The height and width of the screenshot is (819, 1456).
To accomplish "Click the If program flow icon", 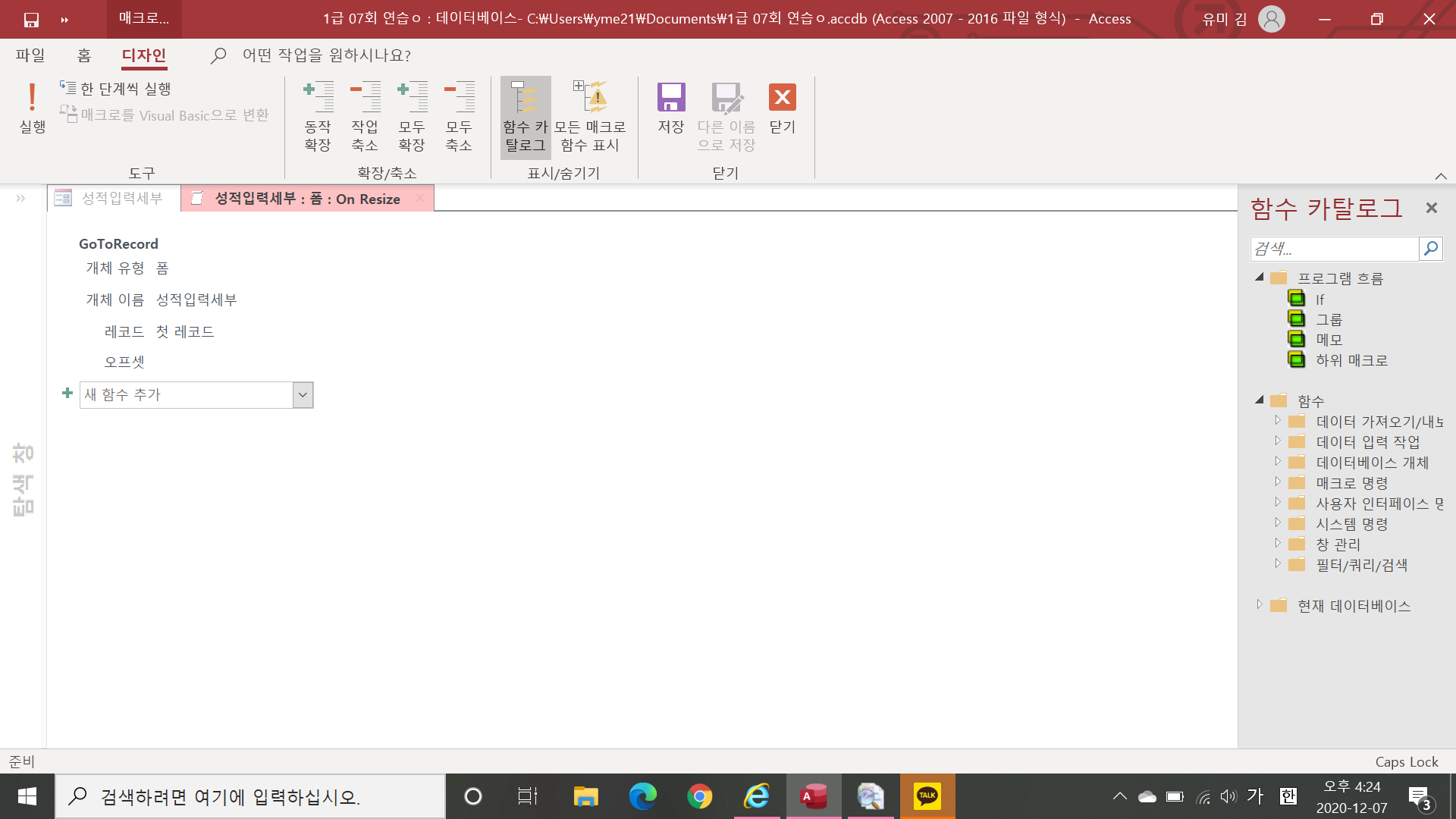I will [x=1297, y=299].
